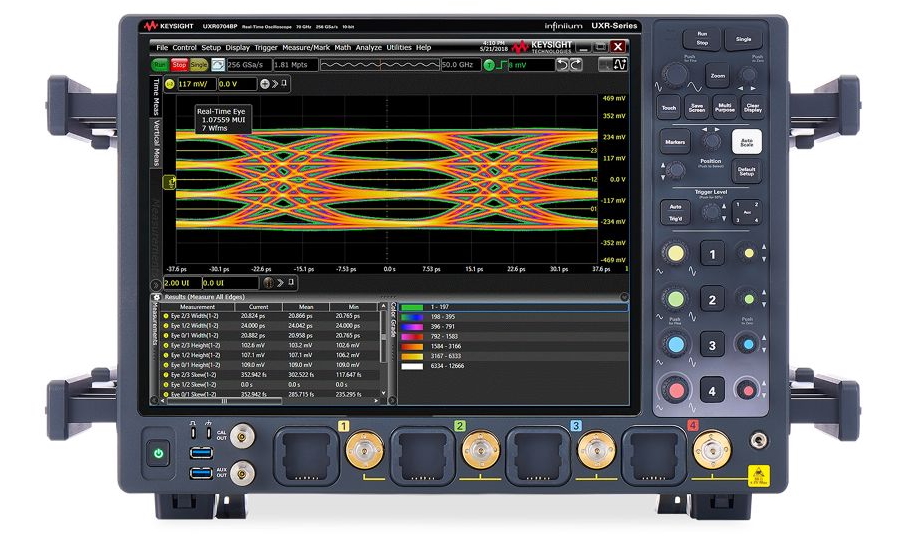Select the Eye 2/3 Skew(1-2) measurement row
This screenshot has width=906, height=544.
[269, 375]
